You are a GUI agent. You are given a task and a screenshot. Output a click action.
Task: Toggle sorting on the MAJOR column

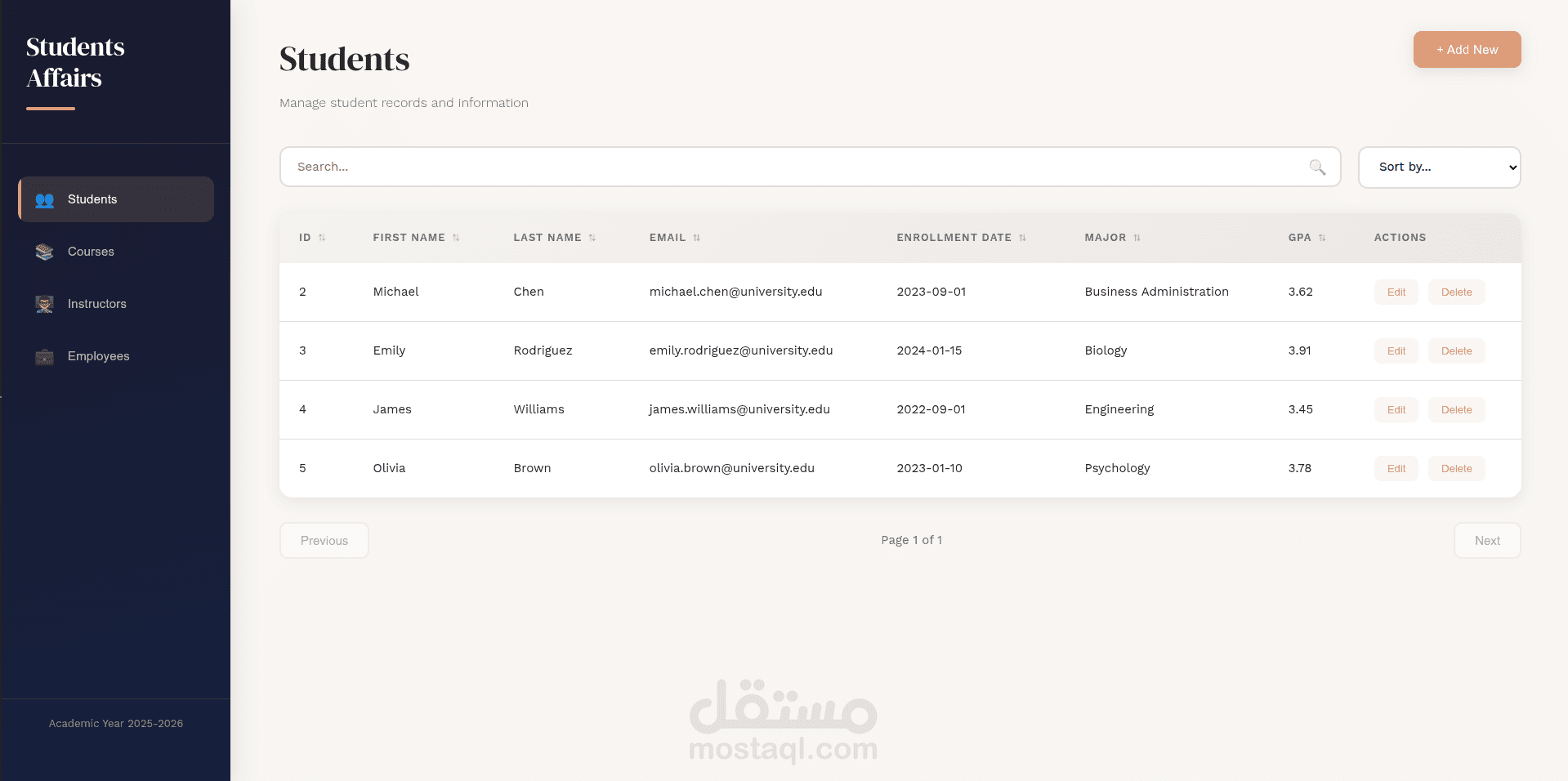pyautogui.click(x=1137, y=238)
